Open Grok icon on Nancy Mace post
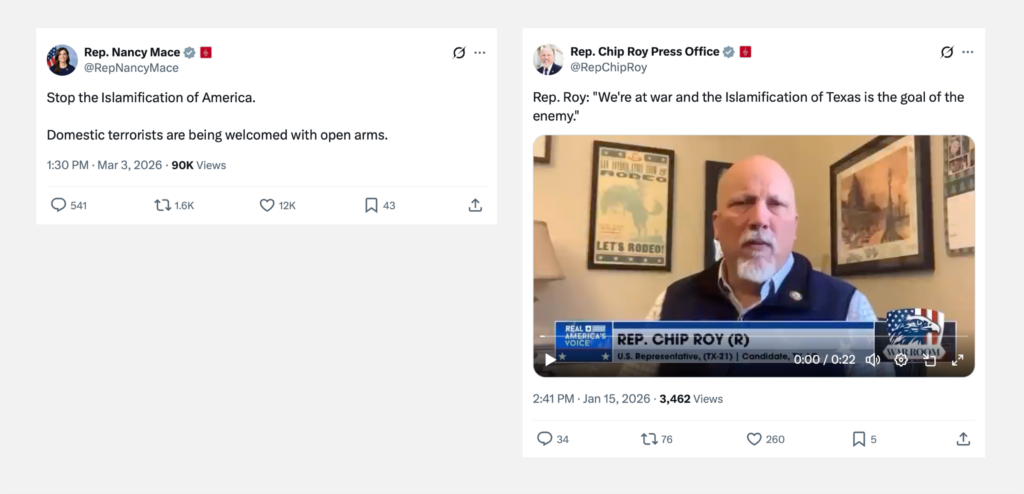 click(x=459, y=53)
